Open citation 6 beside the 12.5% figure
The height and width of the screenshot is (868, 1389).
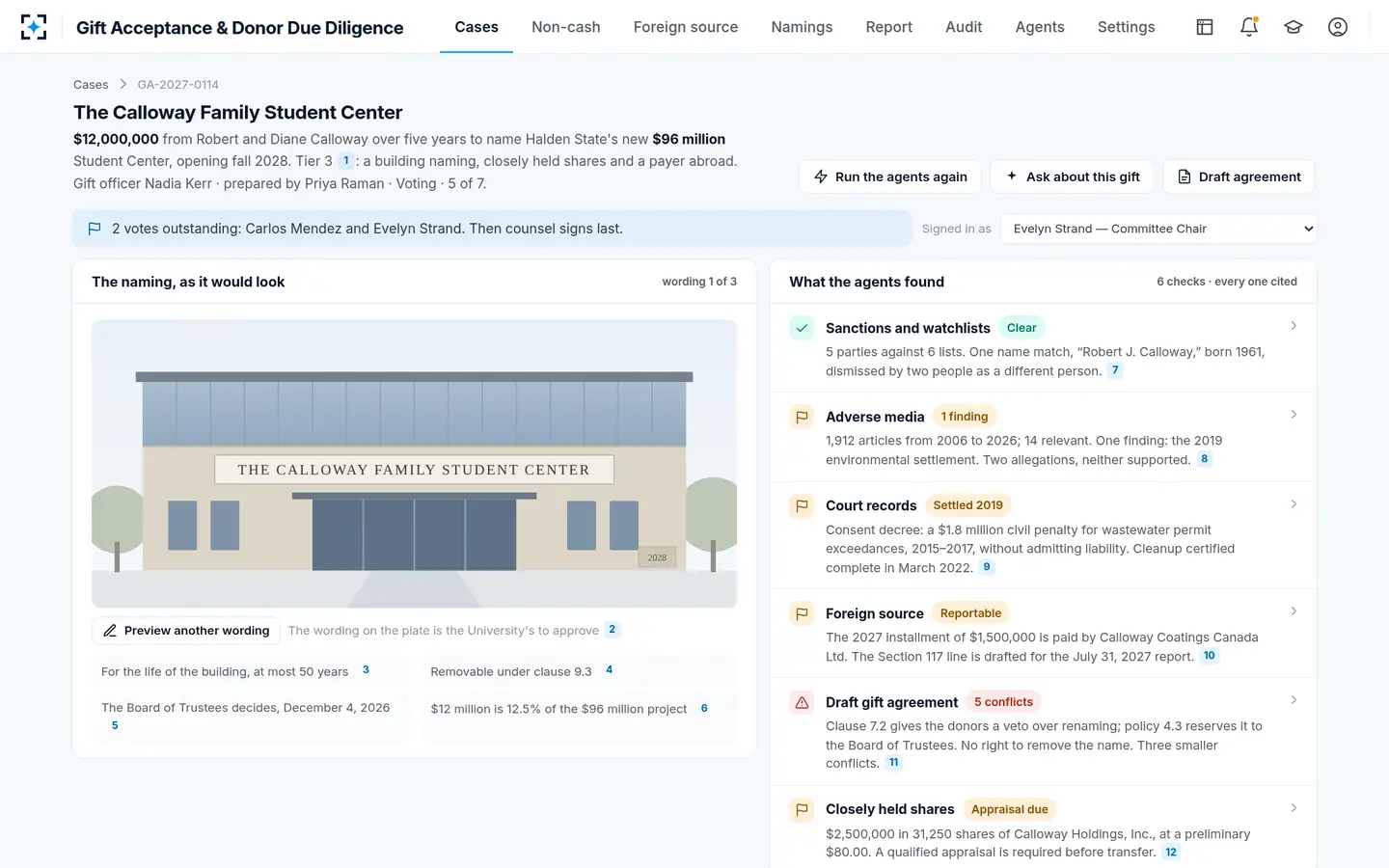(704, 708)
